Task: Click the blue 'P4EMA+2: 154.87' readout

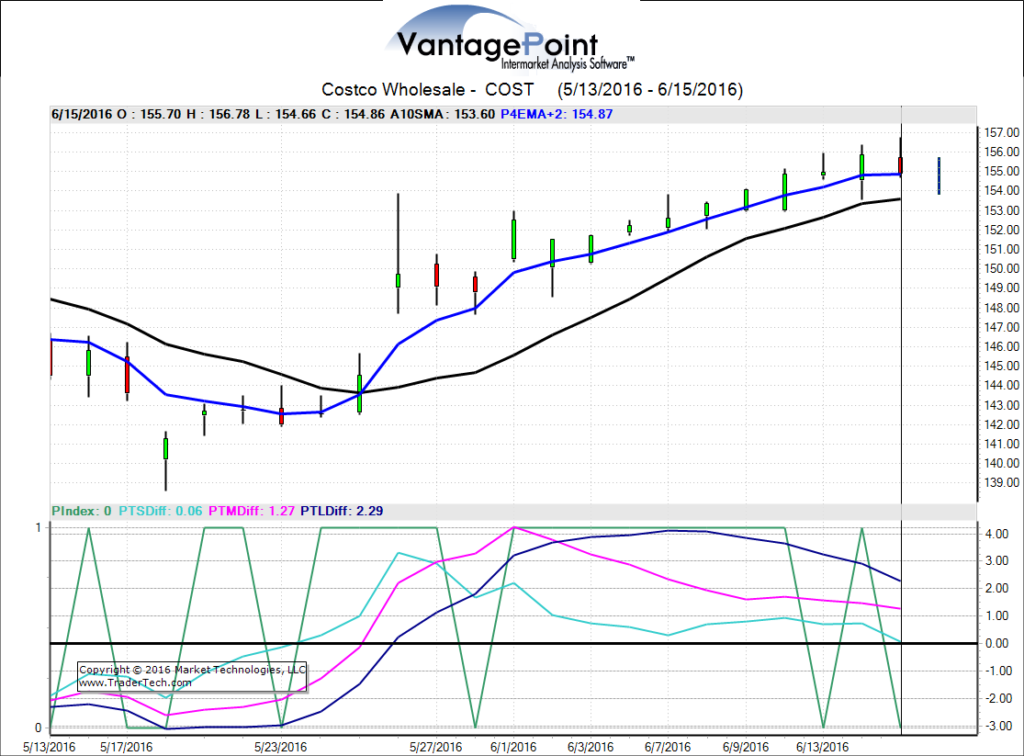Action: (556, 114)
